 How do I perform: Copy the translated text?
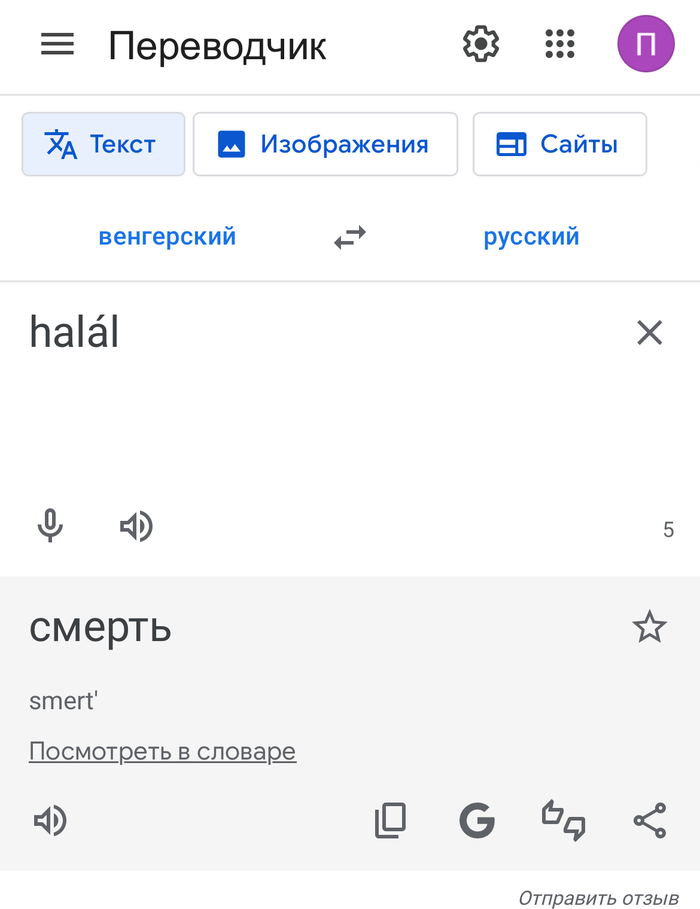(390, 821)
